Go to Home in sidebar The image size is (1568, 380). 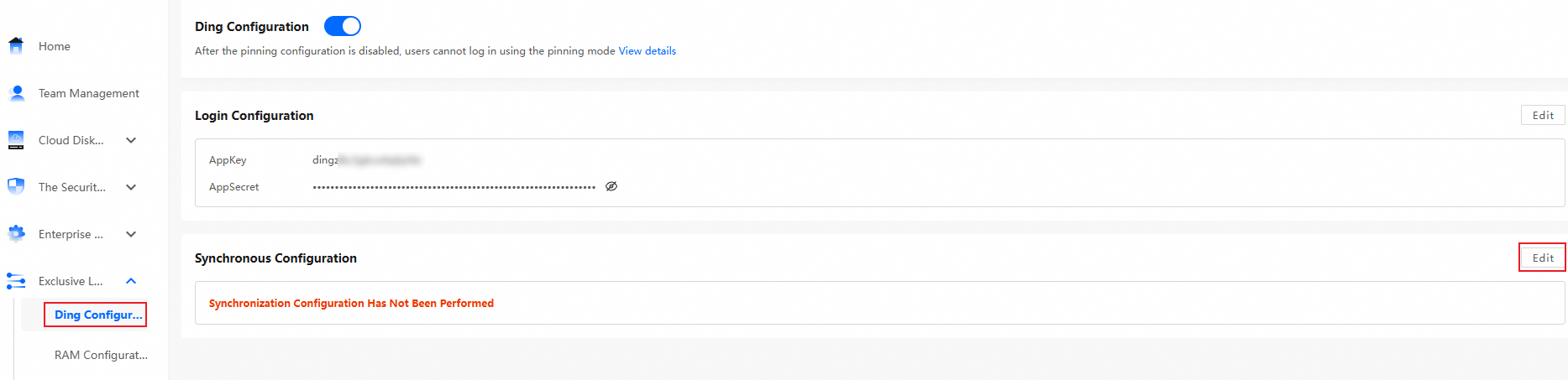(55, 46)
